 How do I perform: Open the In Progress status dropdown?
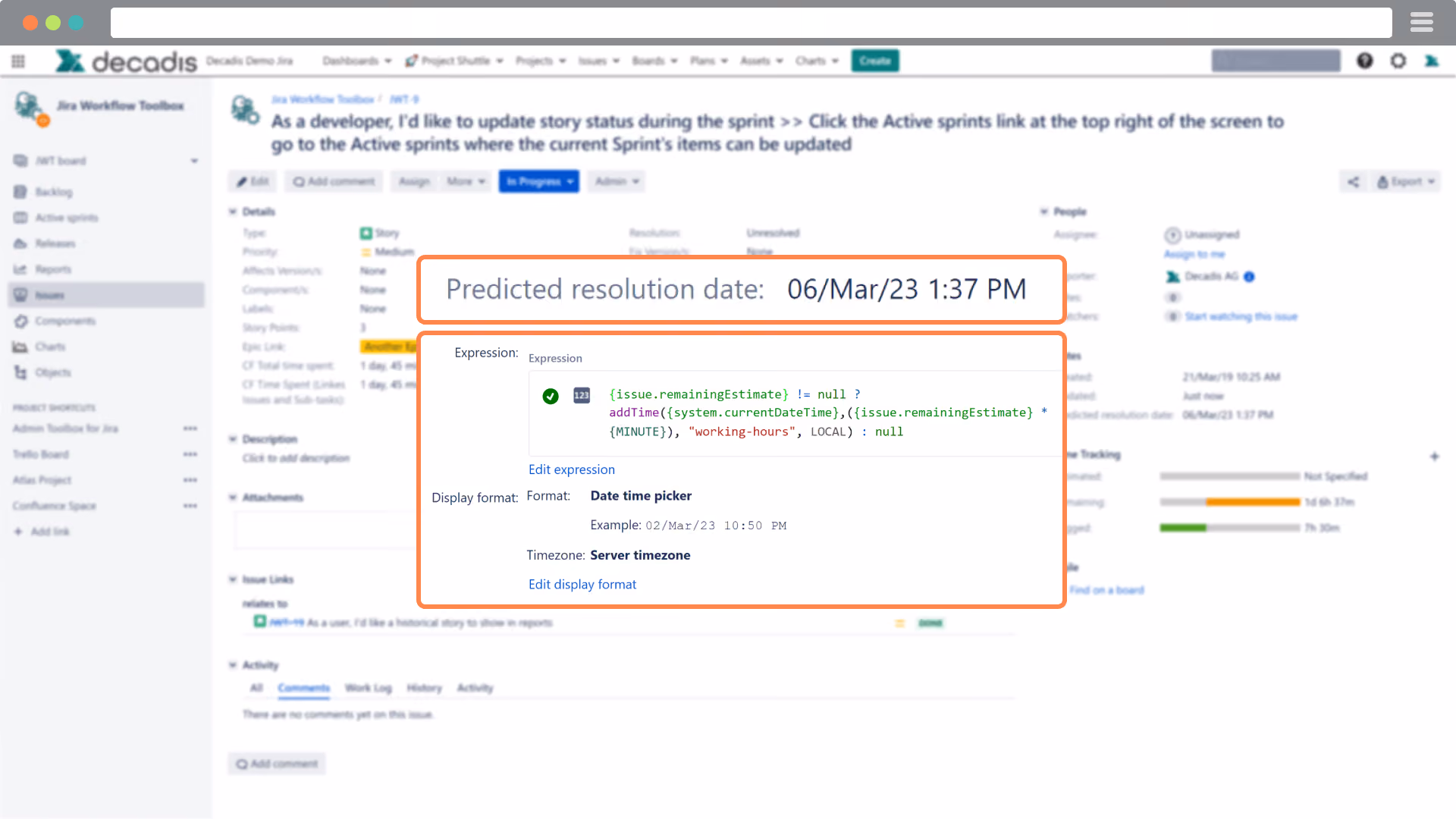click(x=539, y=181)
